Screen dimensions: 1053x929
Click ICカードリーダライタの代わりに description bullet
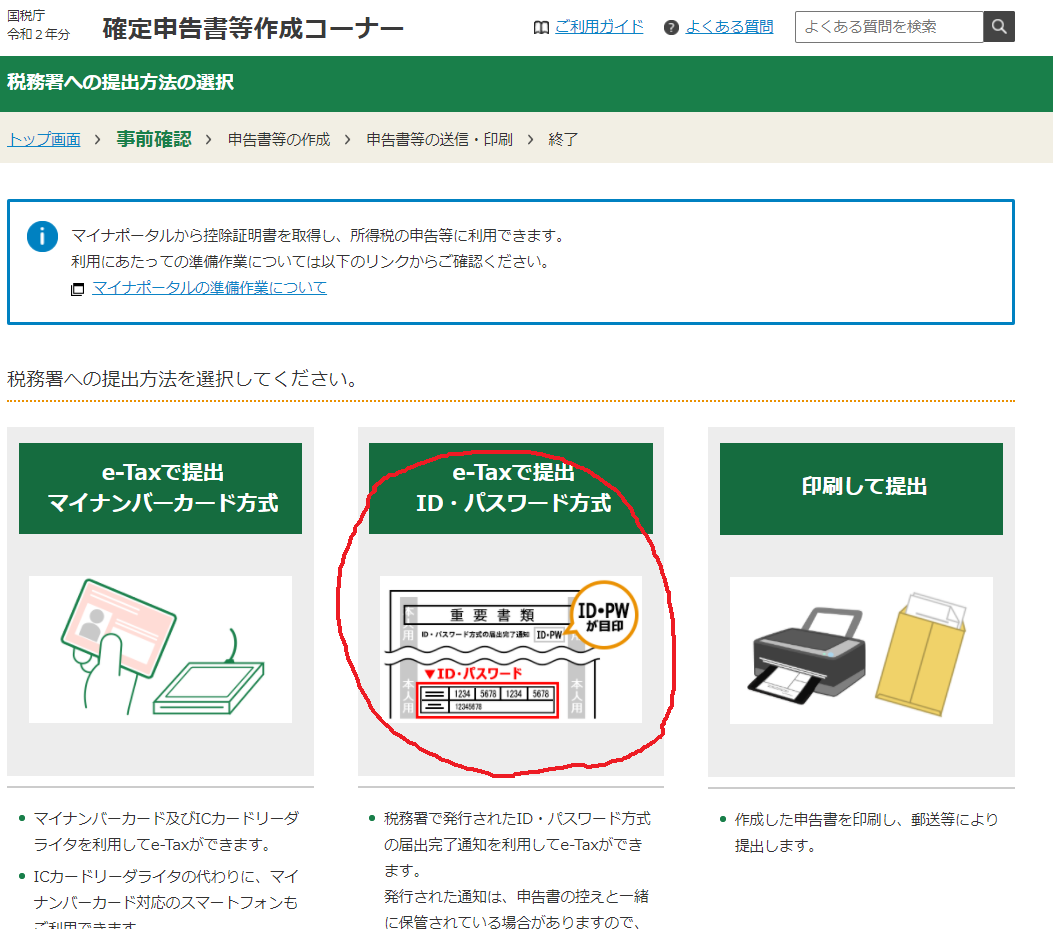(166, 900)
